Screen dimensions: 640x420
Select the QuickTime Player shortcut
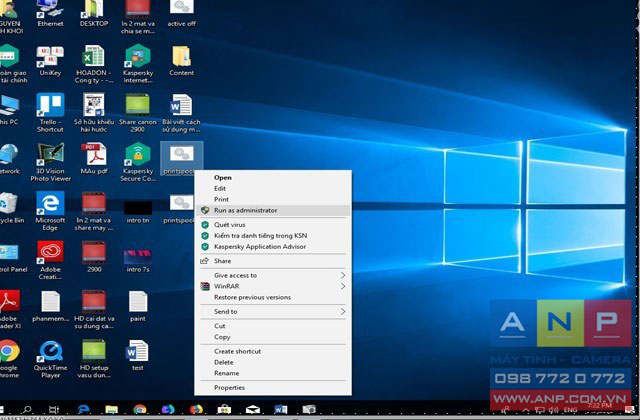tap(50, 359)
